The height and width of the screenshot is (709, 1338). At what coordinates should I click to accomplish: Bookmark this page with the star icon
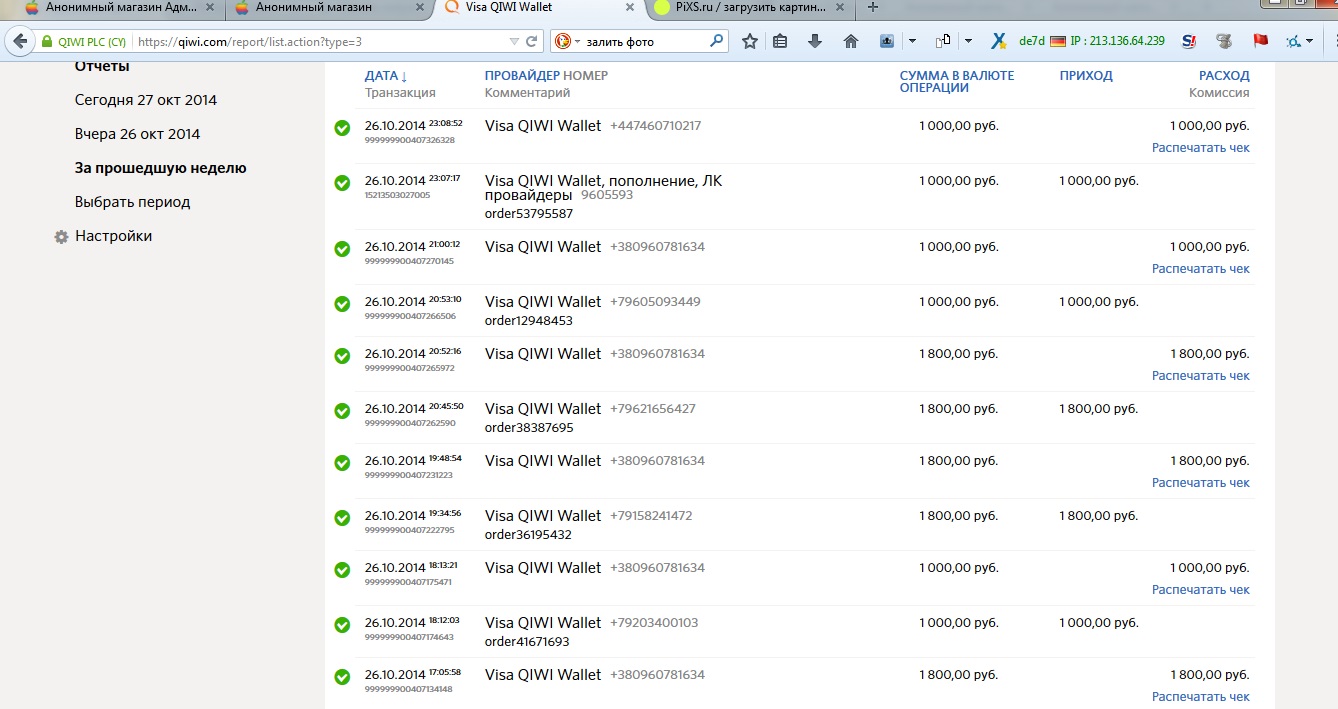coord(750,42)
